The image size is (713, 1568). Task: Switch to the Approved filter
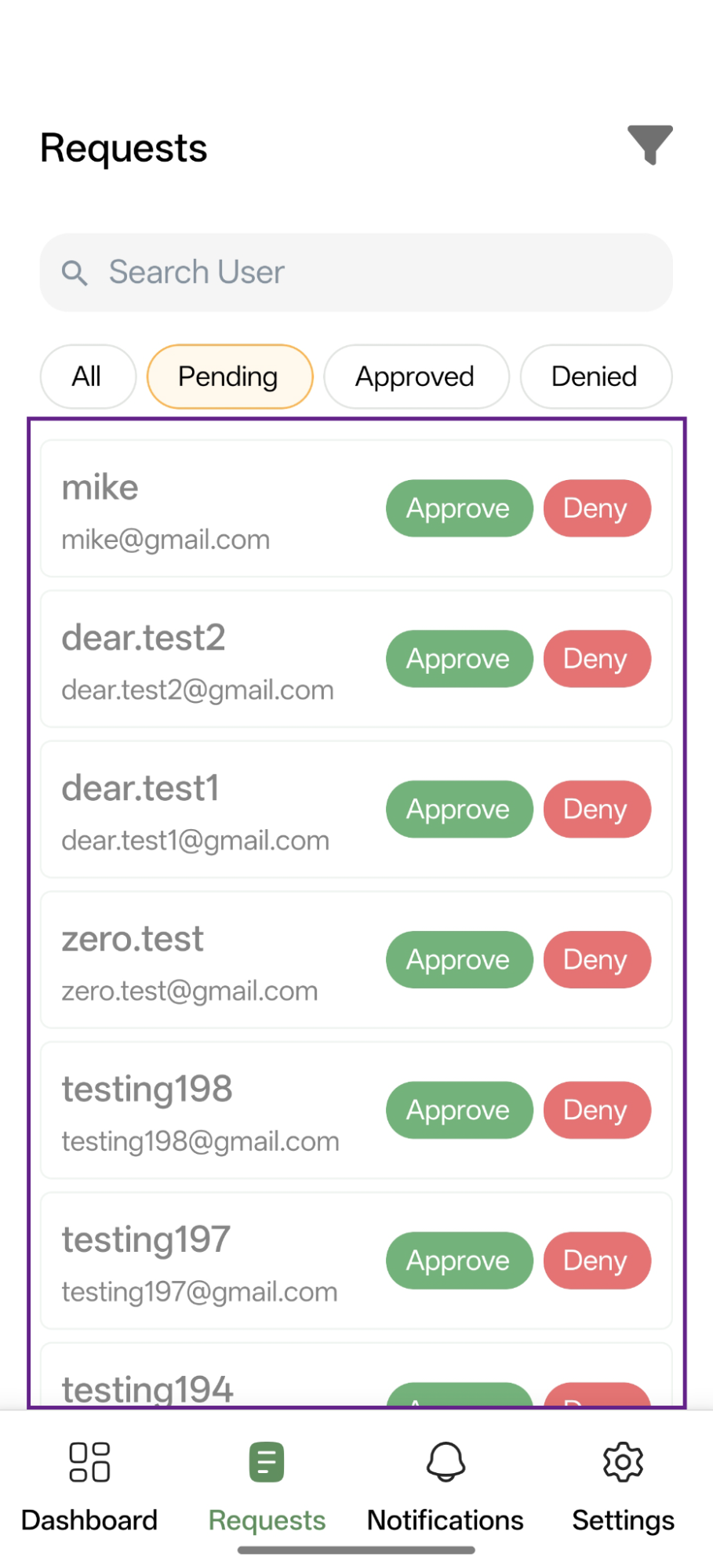pyautogui.click(x=415, y=377)
